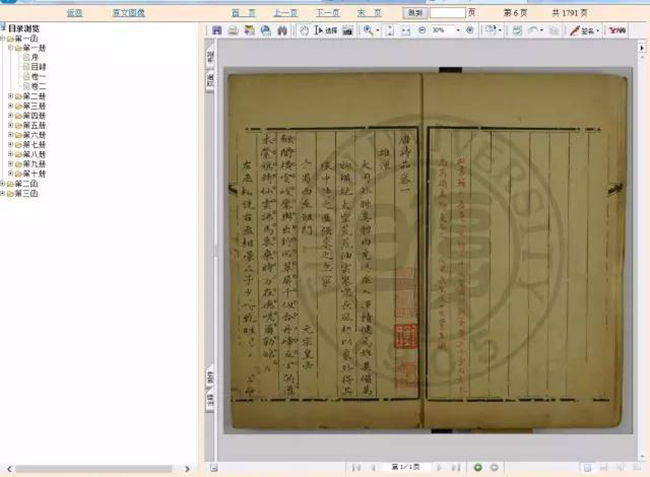Click the zoom magnifier tool
Viewport: 650px width, 477px height.
(x=368, y=30)
